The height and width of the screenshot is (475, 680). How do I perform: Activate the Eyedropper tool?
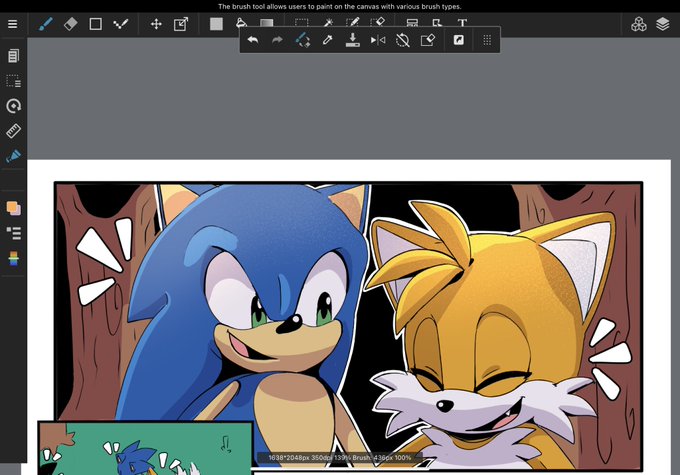(327, 40)
